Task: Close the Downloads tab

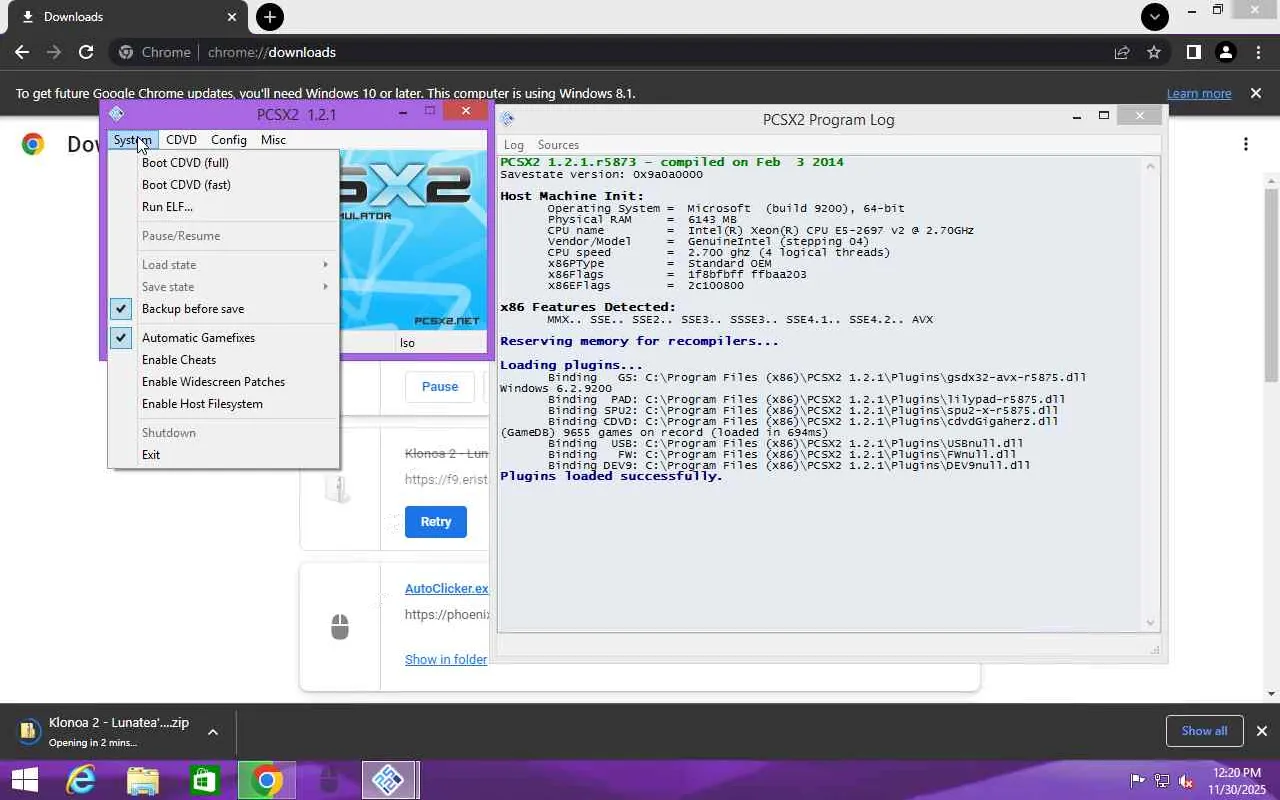Action: [232, 17]
